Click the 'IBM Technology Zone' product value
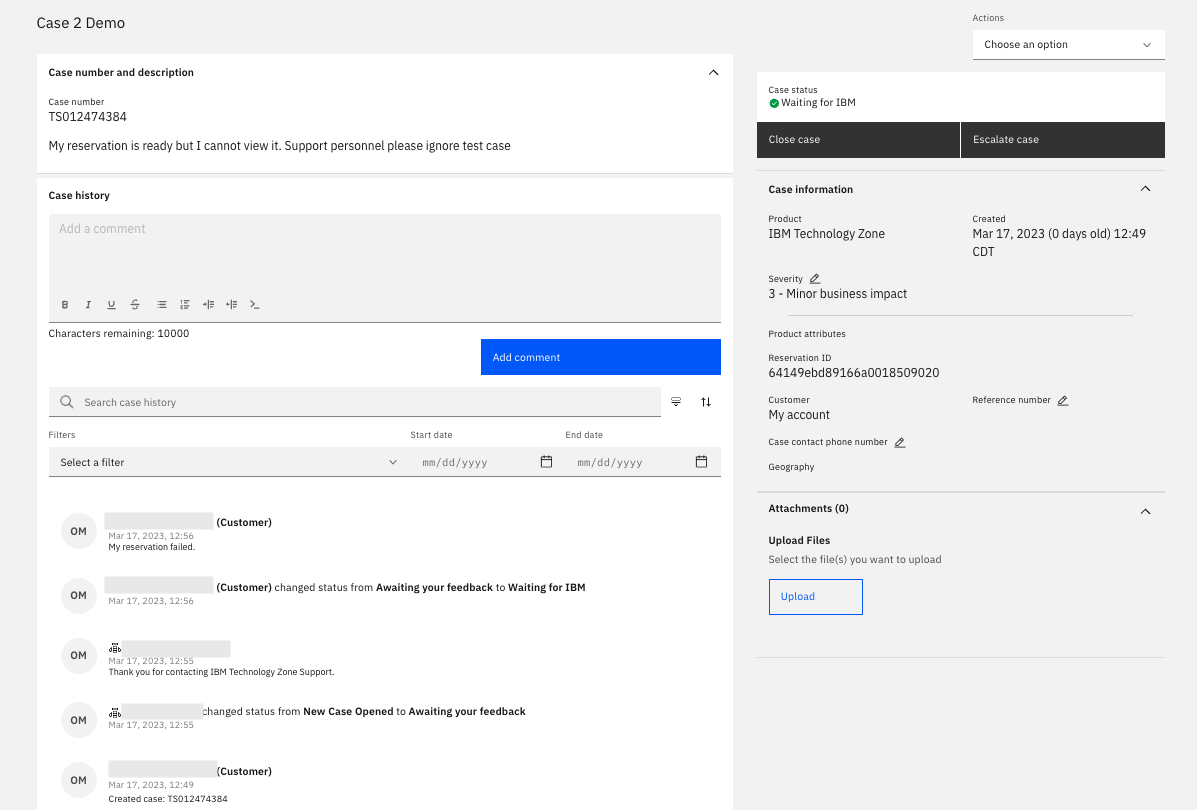 click(827, 234)
